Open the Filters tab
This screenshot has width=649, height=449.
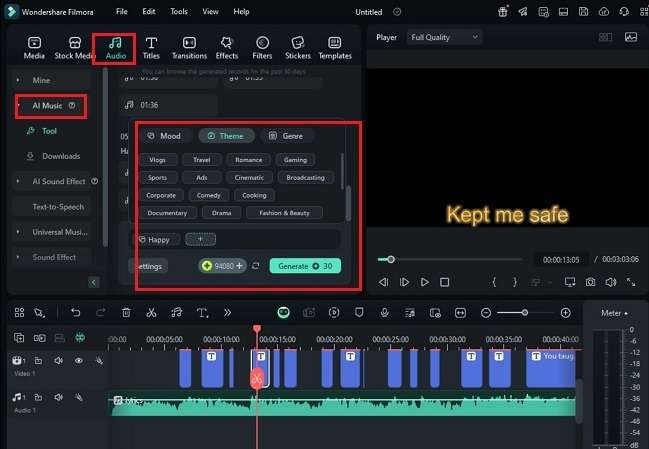pos(262,48)
